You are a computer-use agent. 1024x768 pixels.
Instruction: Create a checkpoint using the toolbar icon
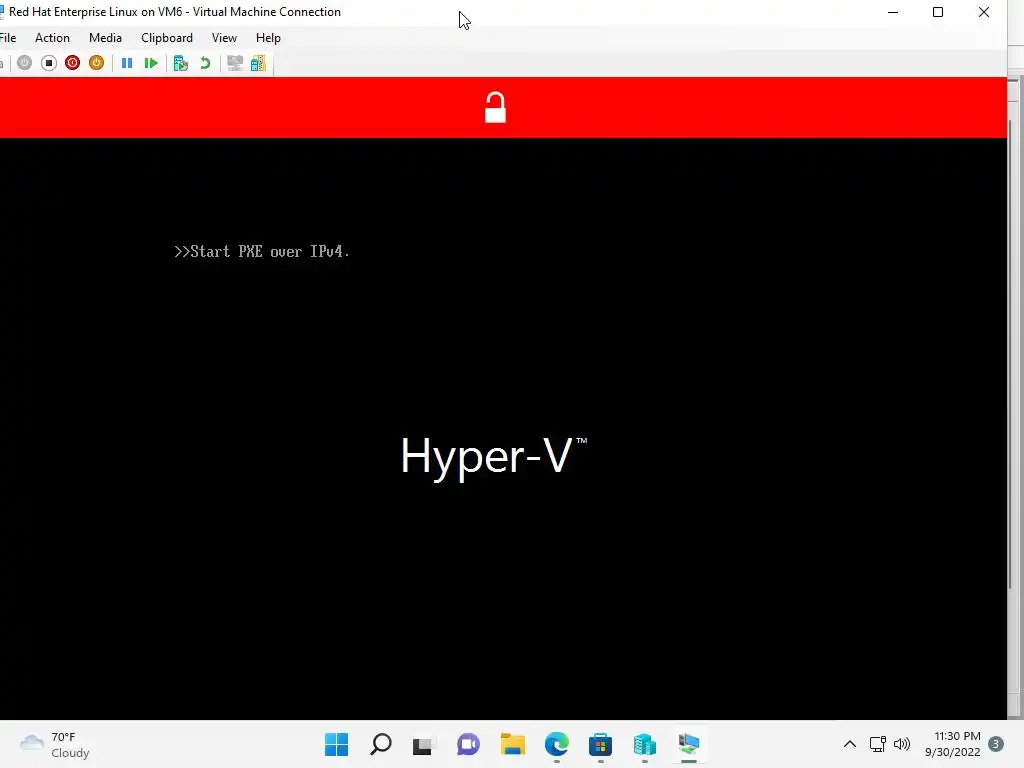pyautogui.click(x=181, y=63)
